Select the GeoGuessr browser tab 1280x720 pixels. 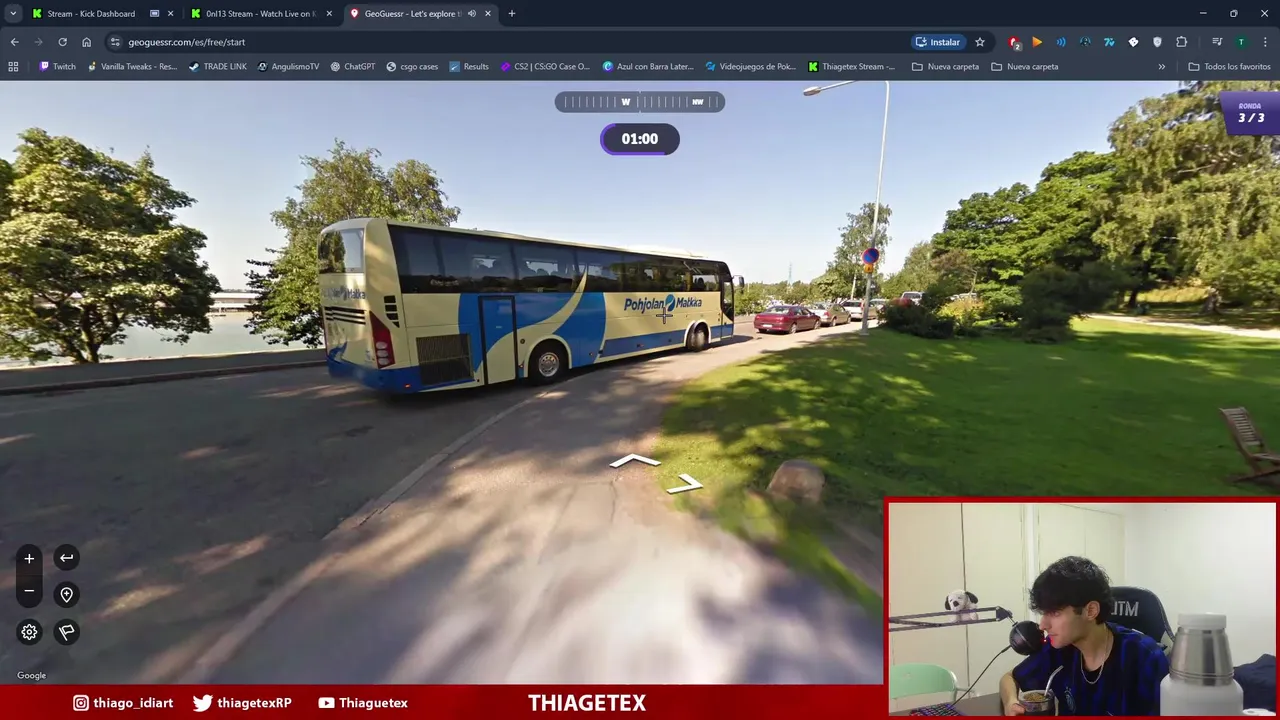click(x=412, y=14)
